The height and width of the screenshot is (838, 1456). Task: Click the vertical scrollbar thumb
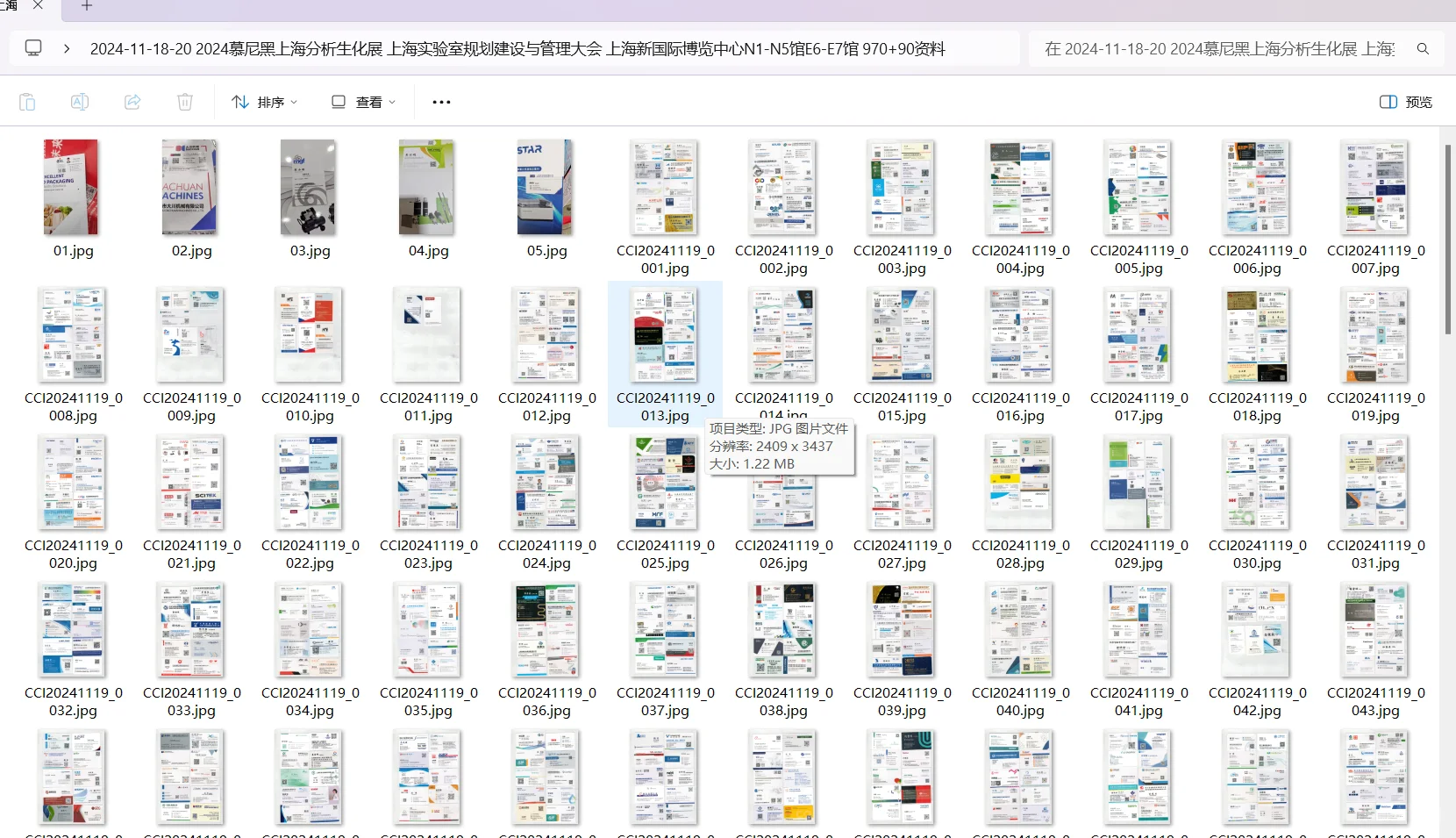click(1448, 239)
